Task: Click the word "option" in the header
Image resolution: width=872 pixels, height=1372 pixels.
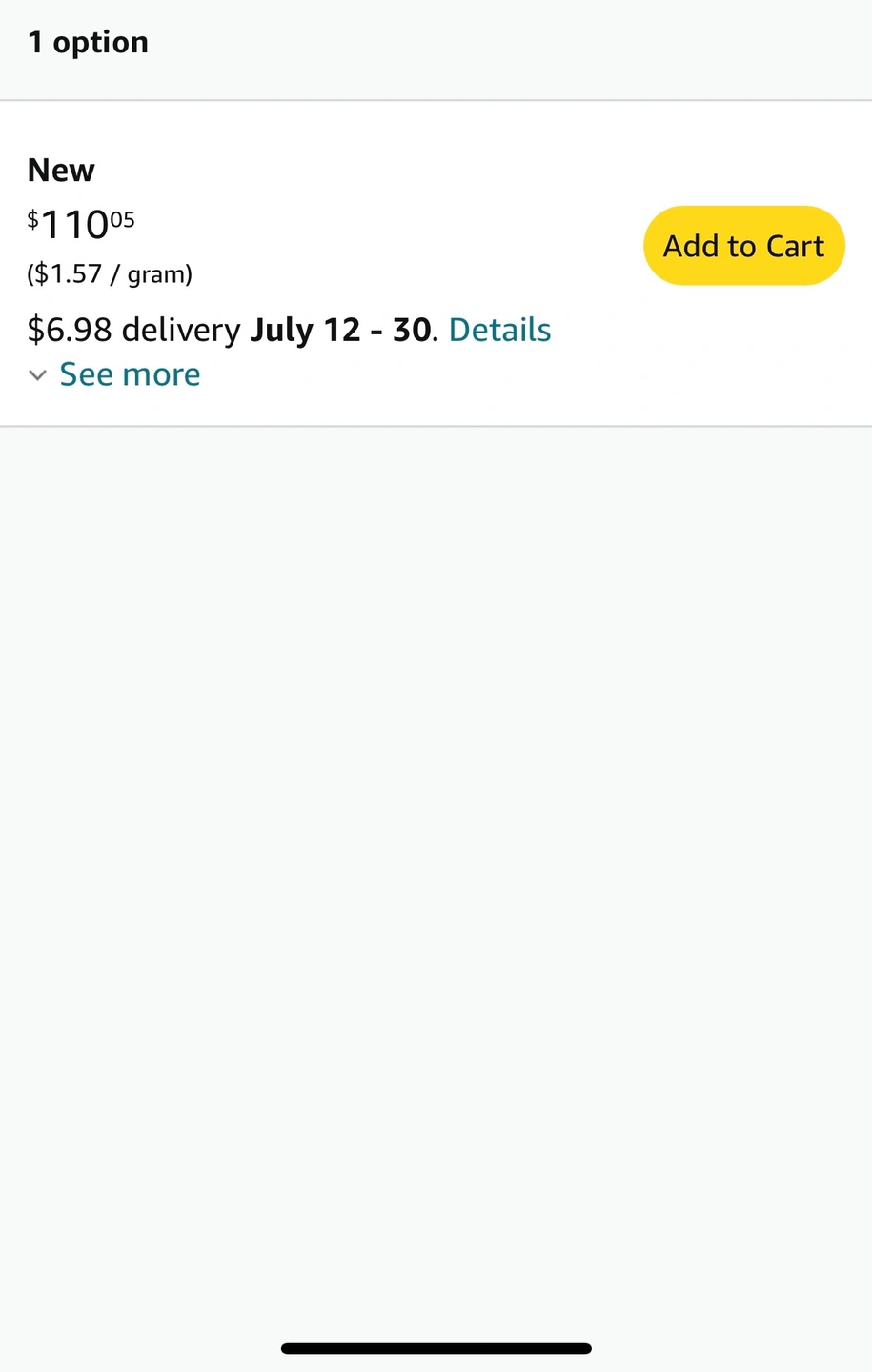Action: tap(100, 43)
